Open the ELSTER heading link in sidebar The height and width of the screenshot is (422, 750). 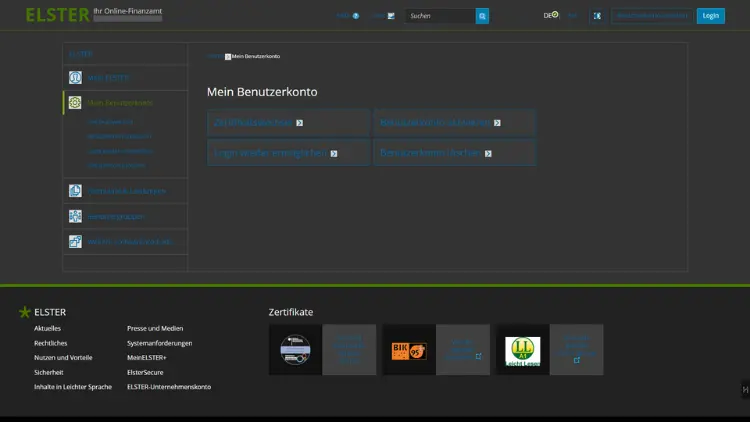click(81, 54)
